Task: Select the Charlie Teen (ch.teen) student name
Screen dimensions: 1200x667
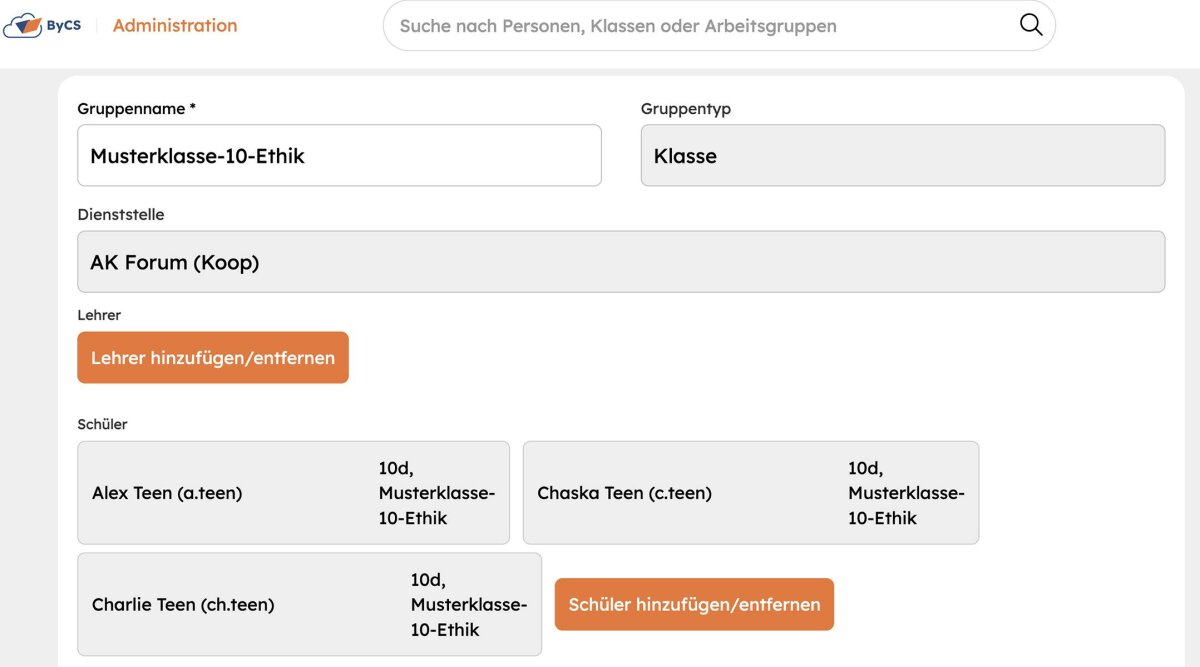Action: pos(183,605)
